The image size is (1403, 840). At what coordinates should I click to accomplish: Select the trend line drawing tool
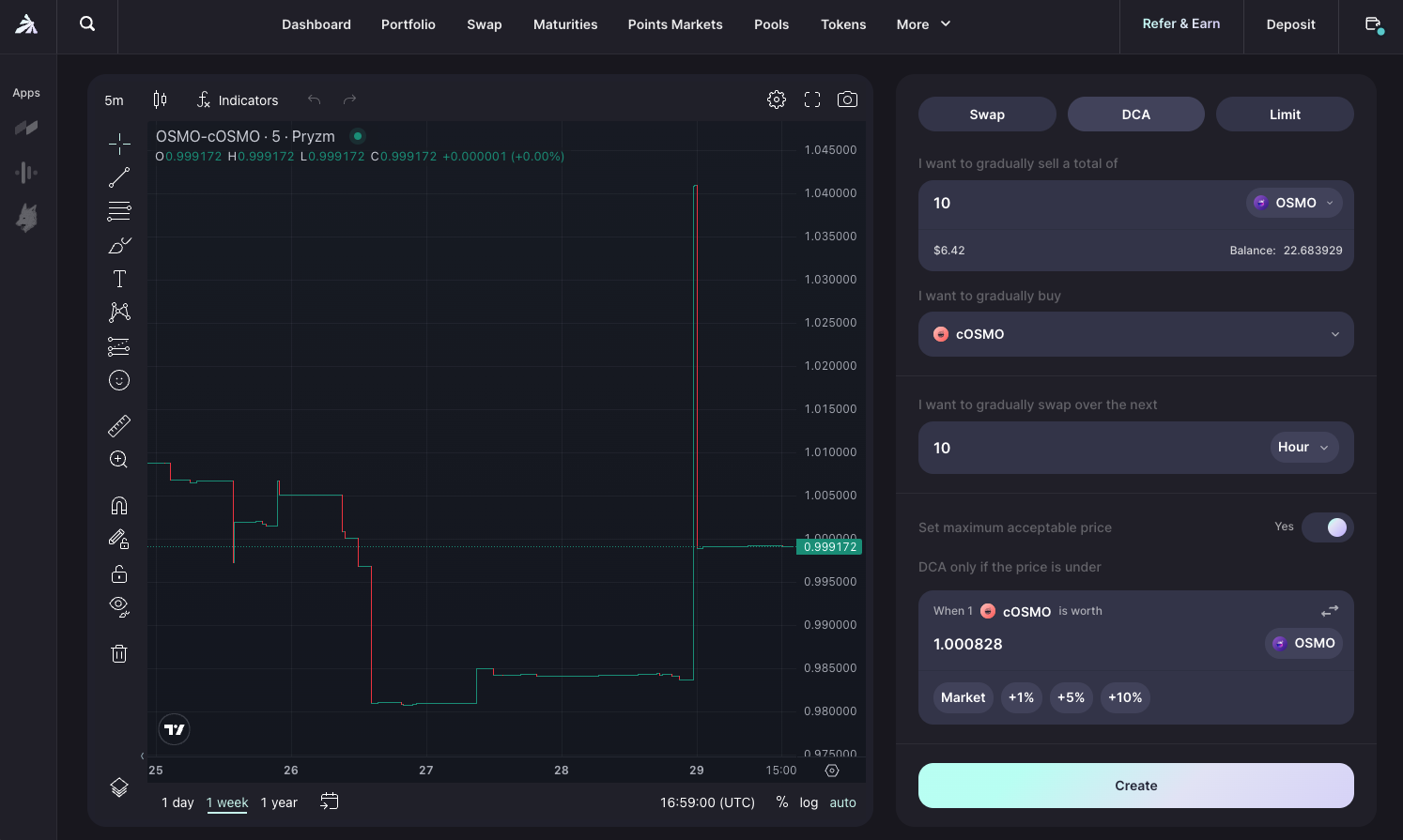(119, 177)
